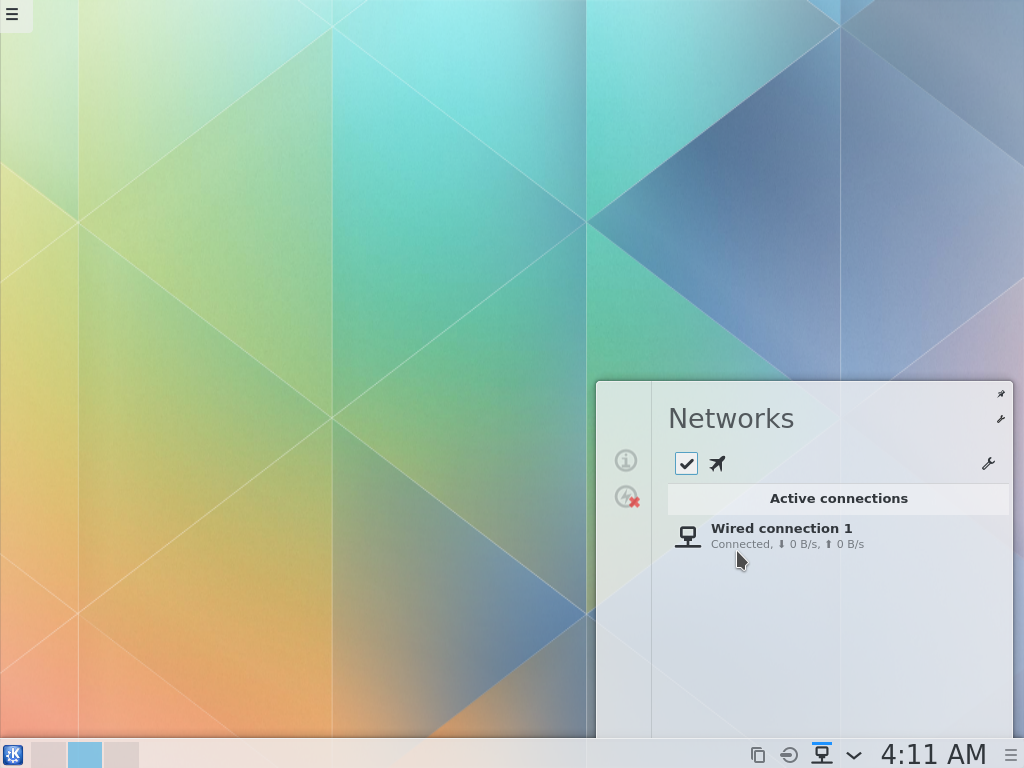Image resolution: width=1024 pixels, height=768 pixels.
Task: Click the Active connections section header
Action: (838, 498)
